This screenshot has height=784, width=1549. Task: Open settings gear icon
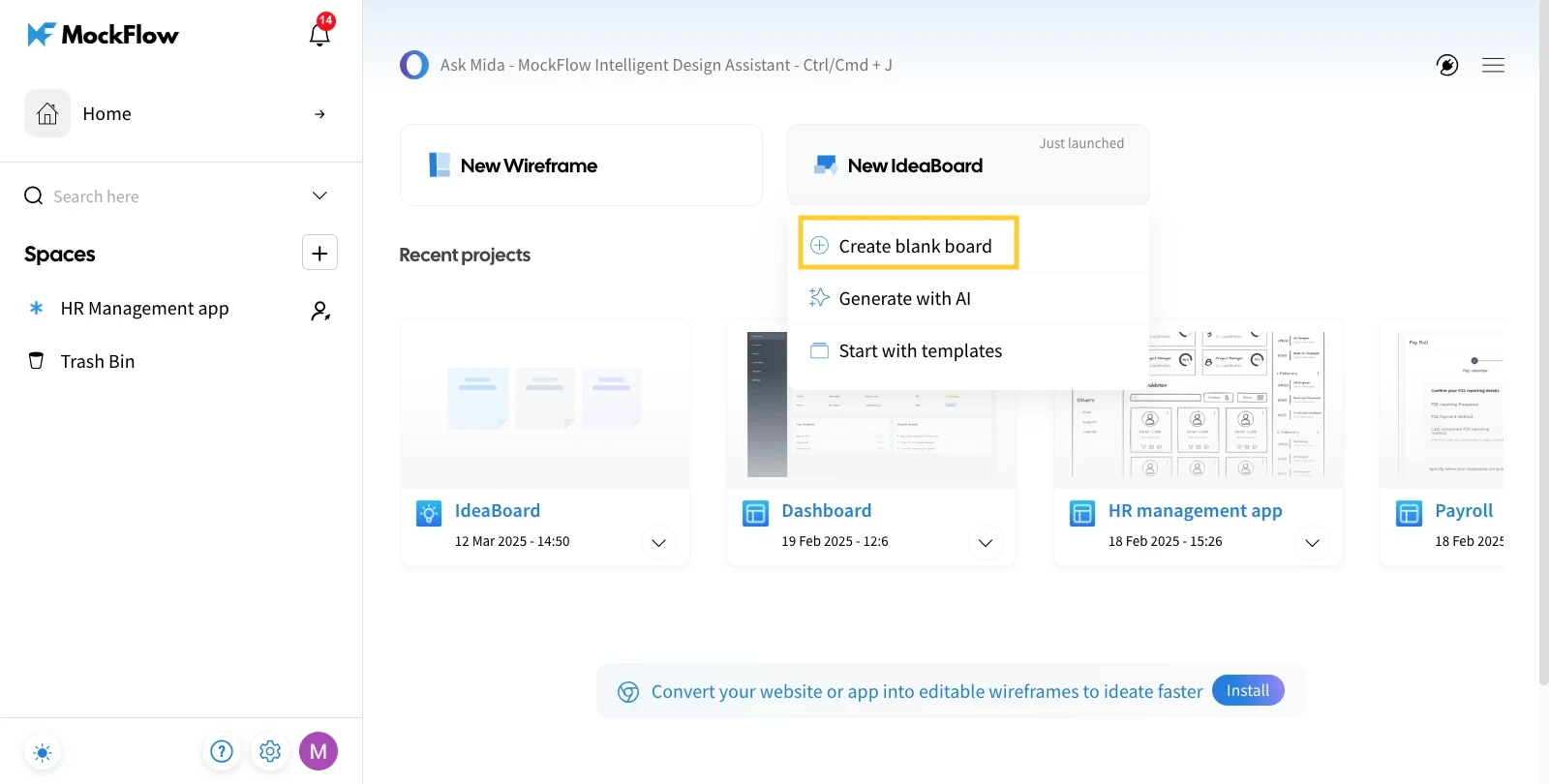pyautogui.click(x=270, y=751)
